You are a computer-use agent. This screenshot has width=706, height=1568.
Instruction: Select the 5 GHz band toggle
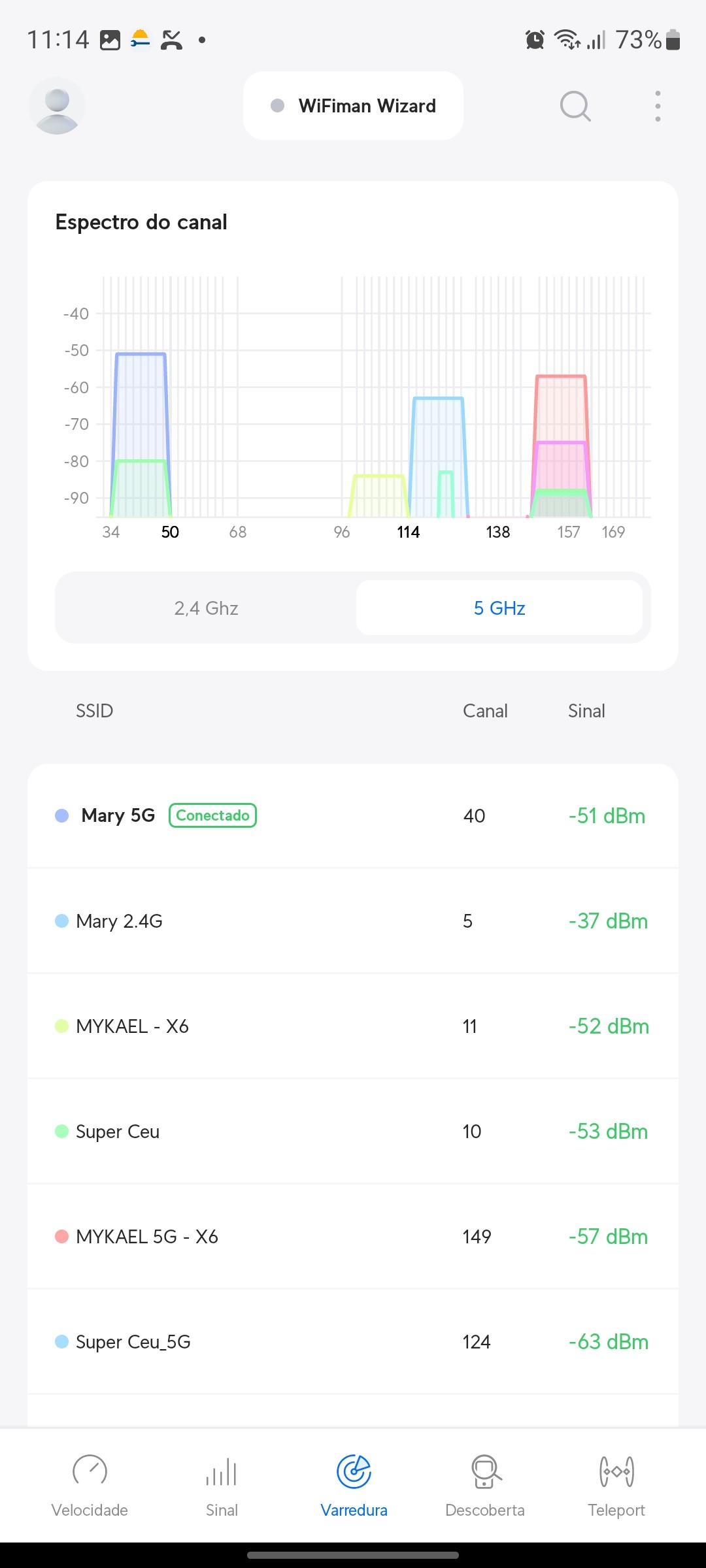pyautogui.click(x=499, y=608)
